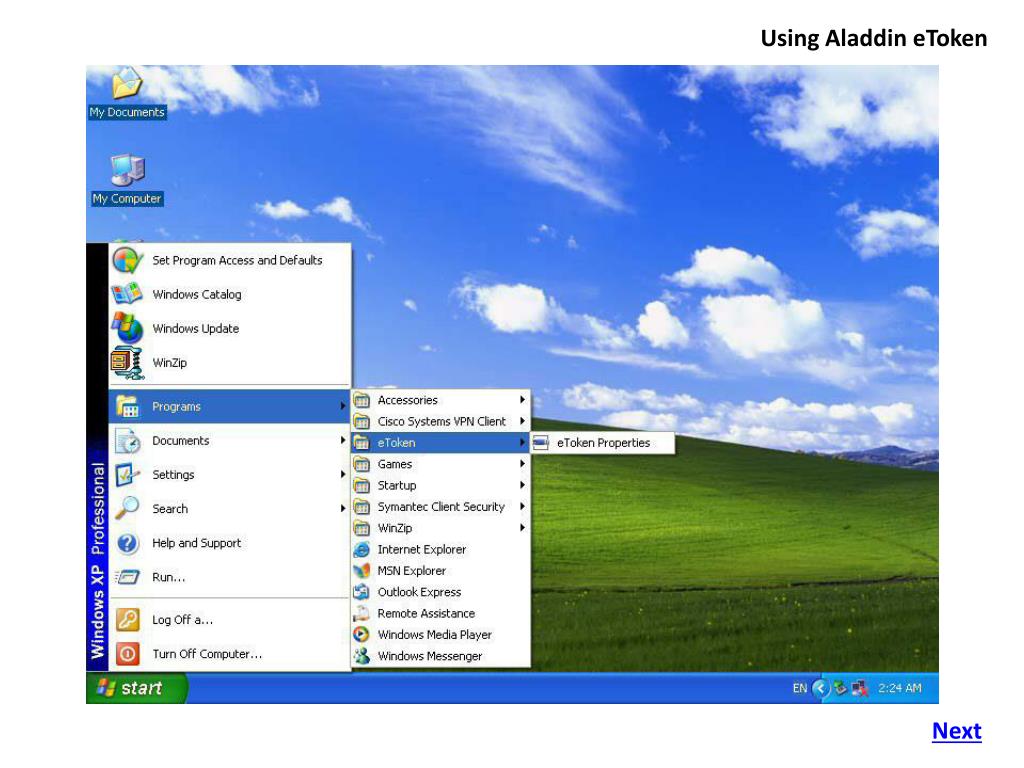Expand the Startup submenu arrow

pos(522,485)
